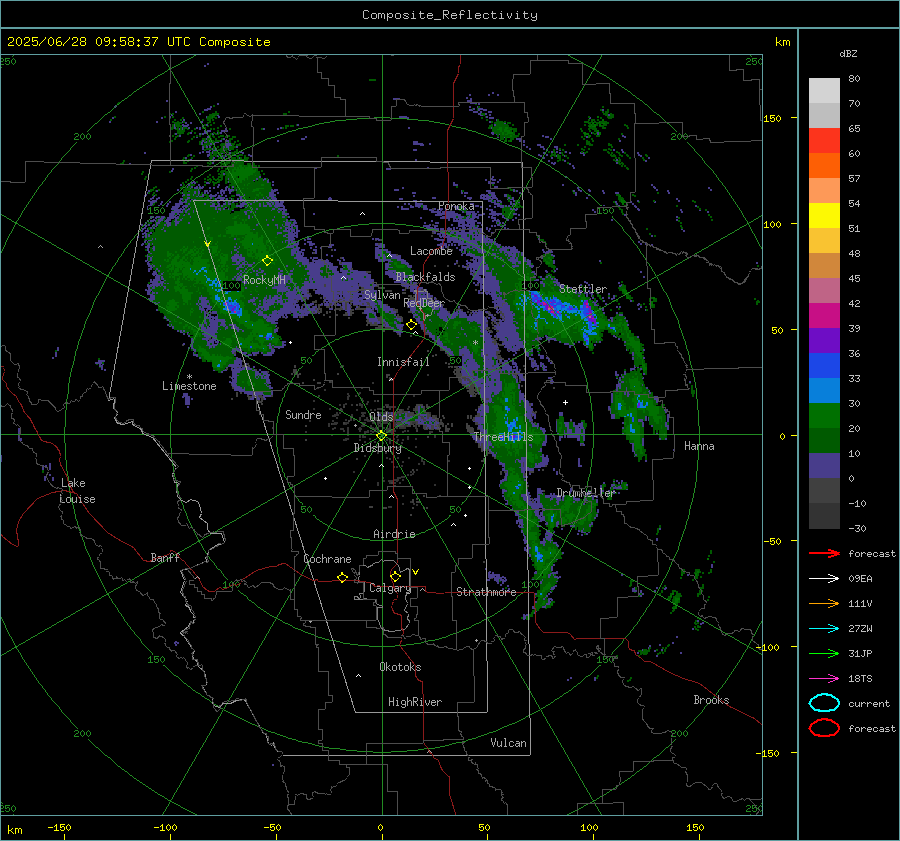Pick the green 31JP arrow symbol
Viewport: 900px width, 841px height.
824,653
